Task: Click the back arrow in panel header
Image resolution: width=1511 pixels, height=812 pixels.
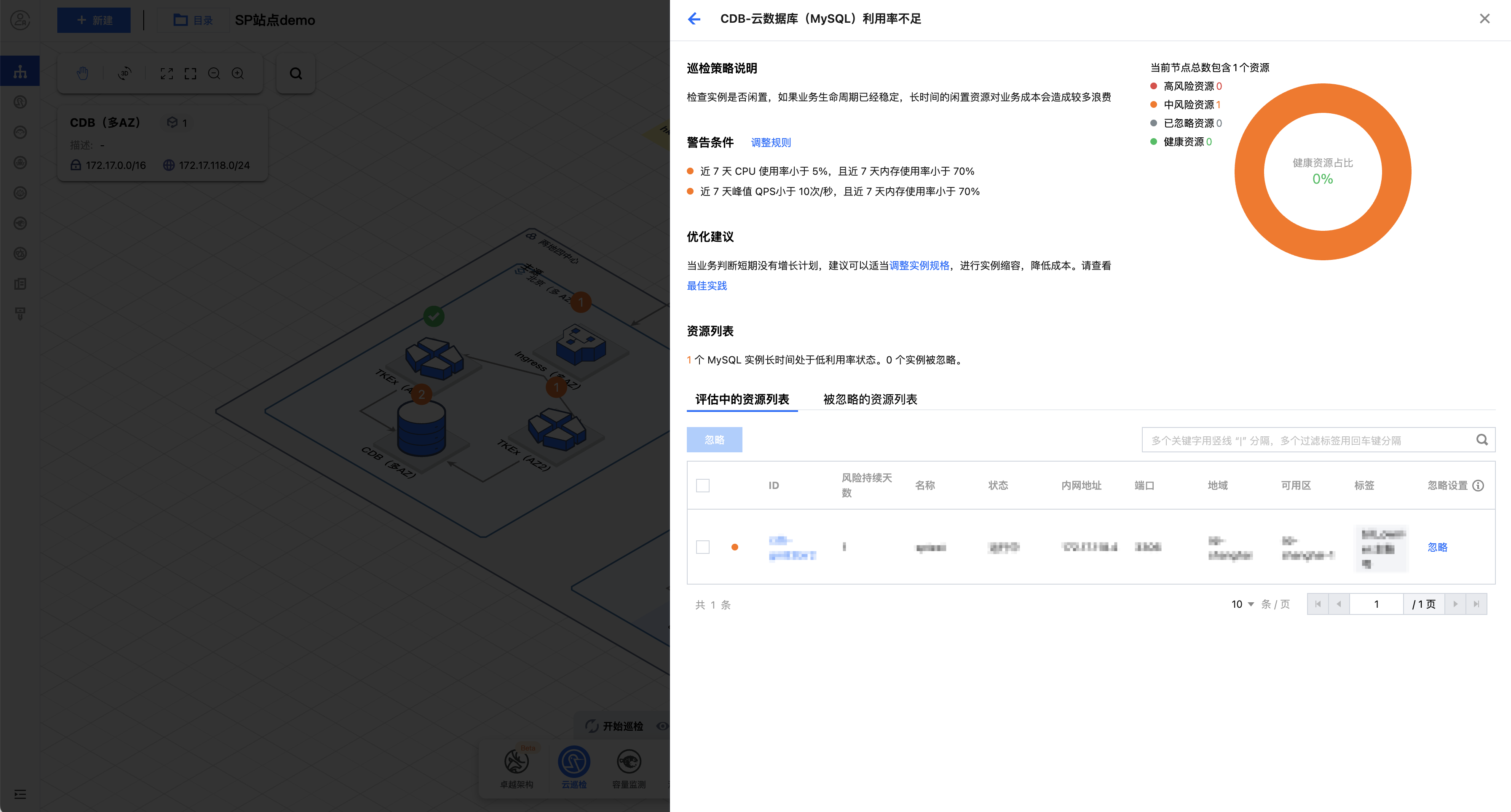Action: tap(694, 19)
